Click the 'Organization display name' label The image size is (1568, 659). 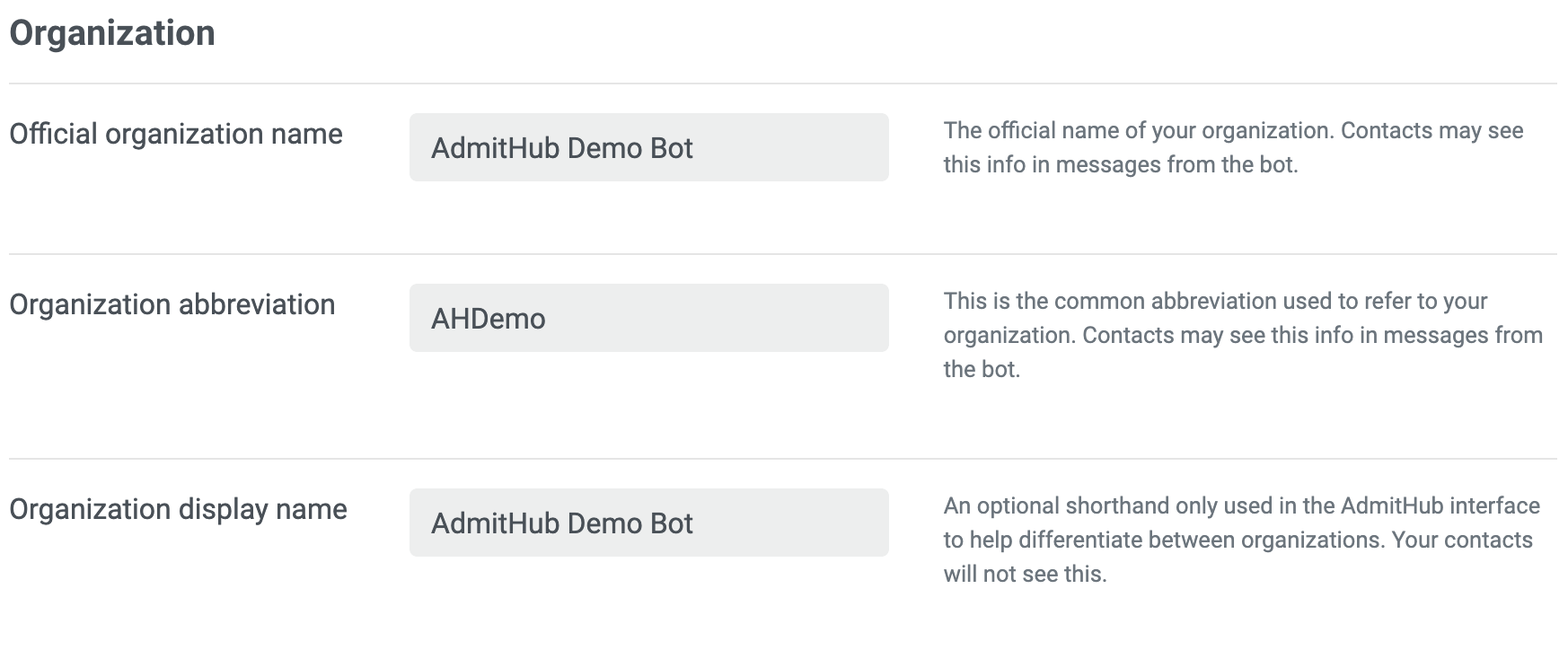pyautogui.click(x=178, y=509)
